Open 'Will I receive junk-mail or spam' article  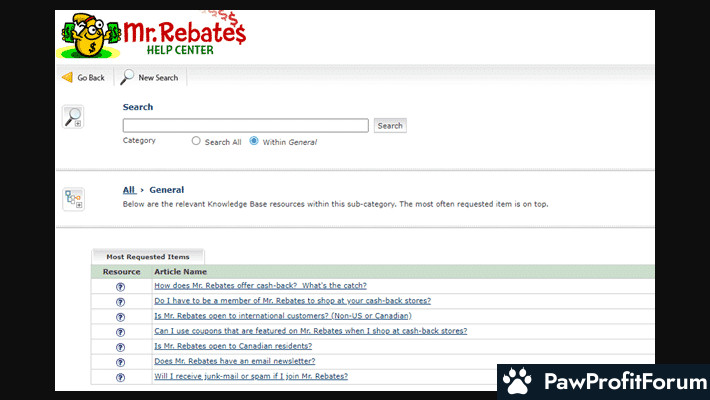(x=251, y=376)
